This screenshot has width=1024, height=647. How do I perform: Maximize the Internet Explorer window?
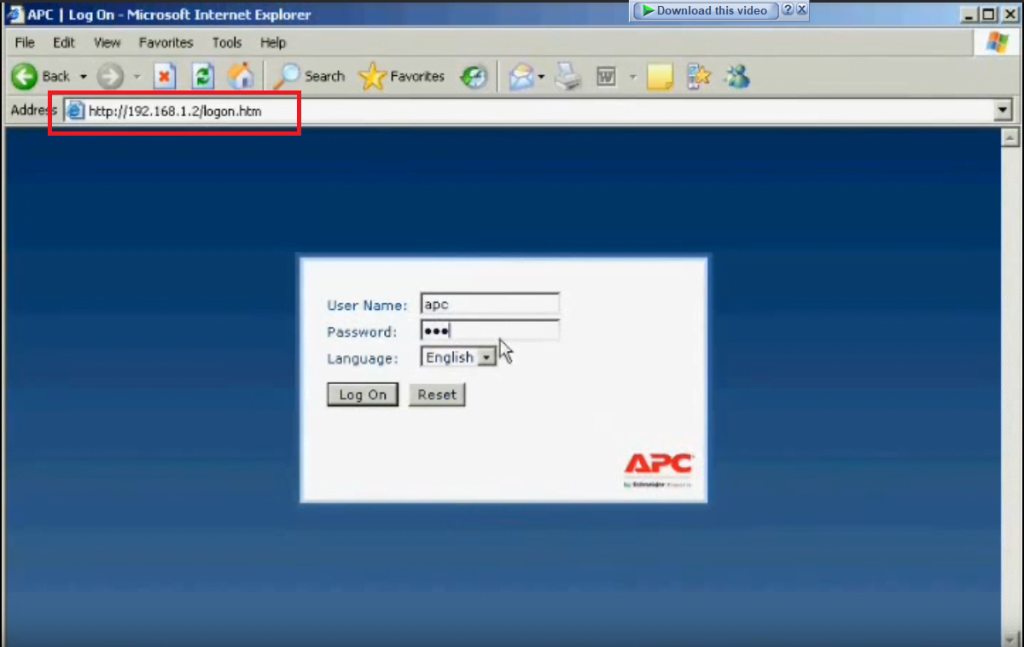pyautogui.click(x=989, y=14)
